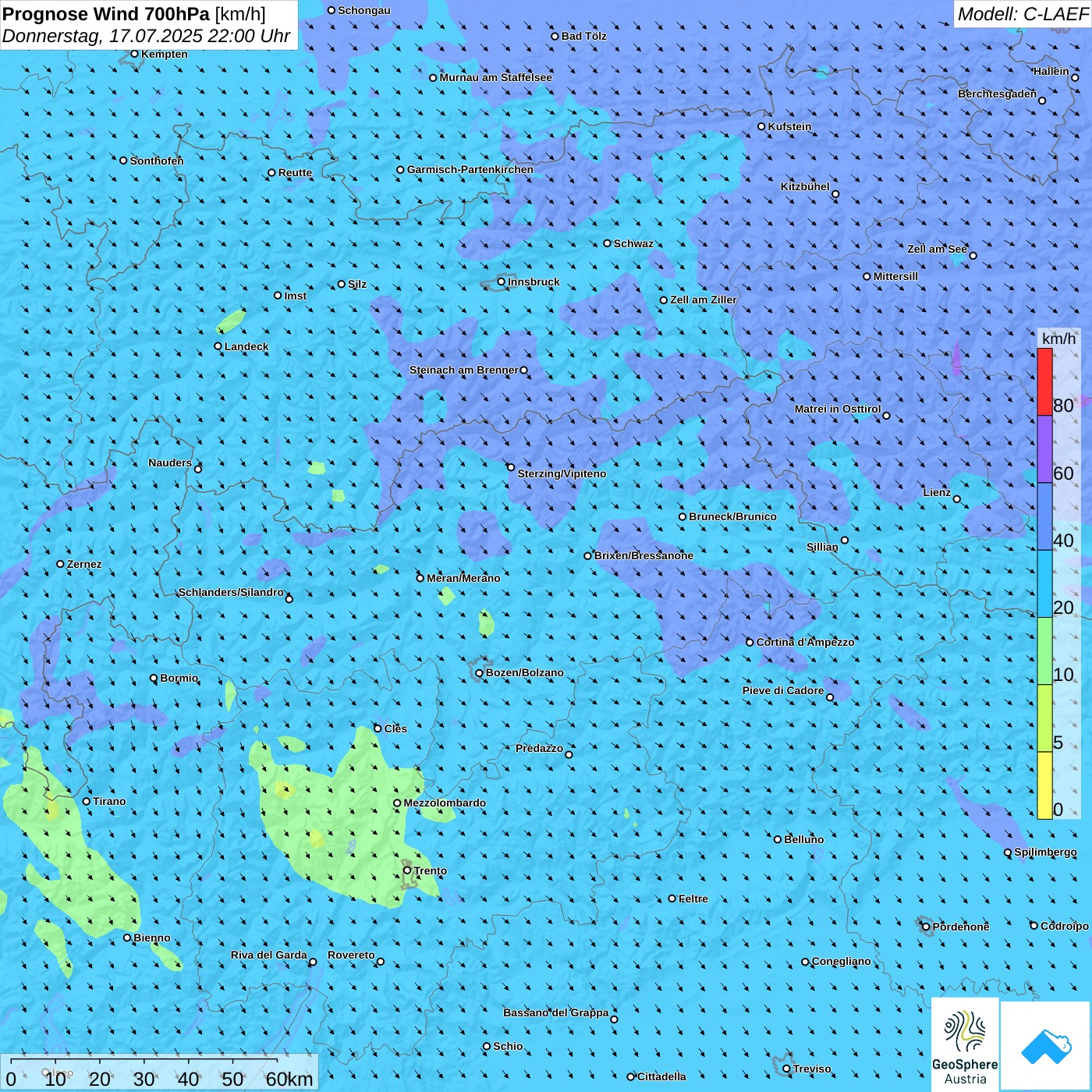Click the Reutte label
This screenshot has height=1092, width=1092.
pos(295,172)
